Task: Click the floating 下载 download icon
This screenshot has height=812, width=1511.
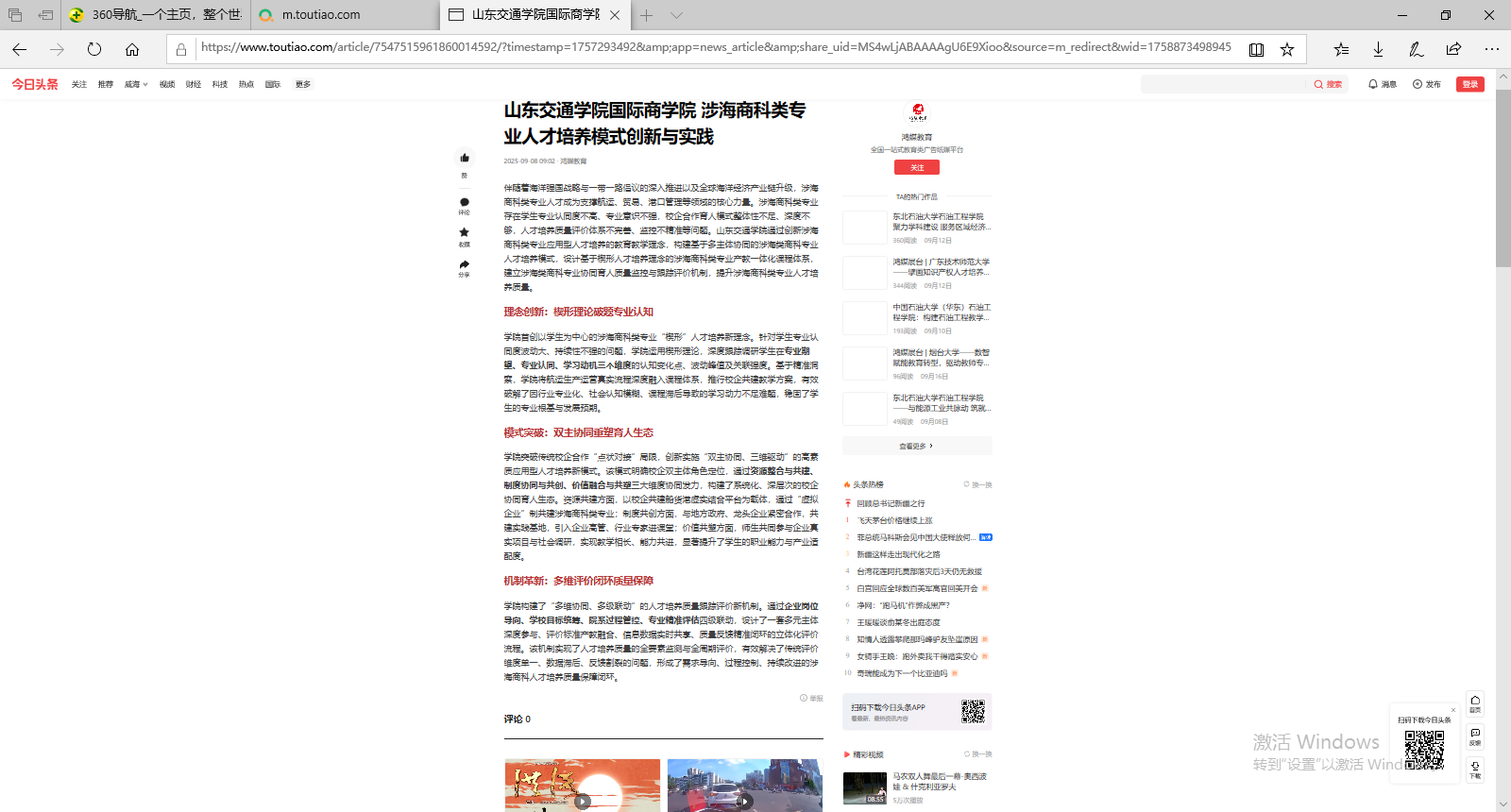Action: [1475, 769]
